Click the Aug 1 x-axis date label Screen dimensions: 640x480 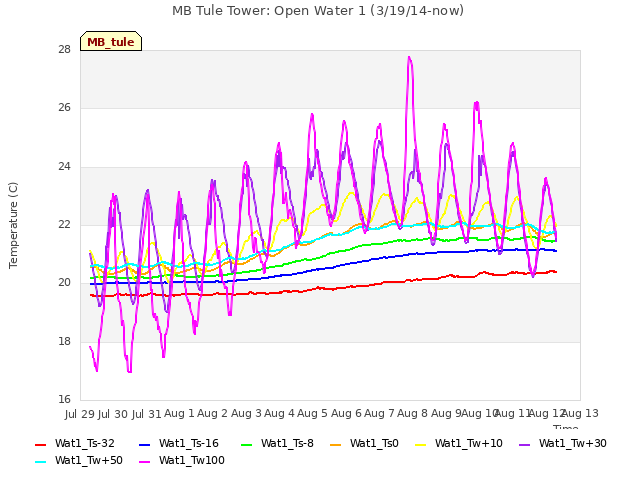pos(179,414)
